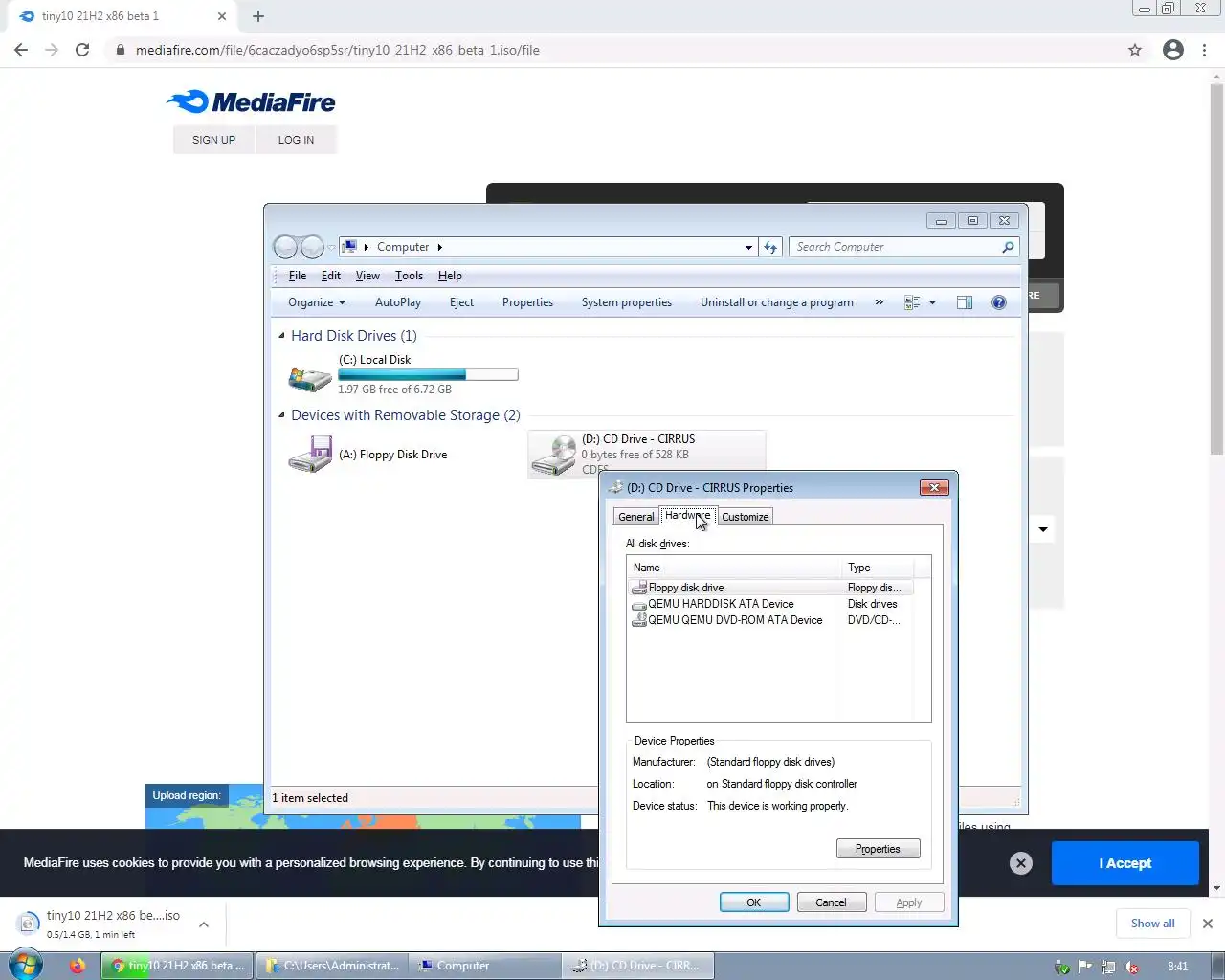Switch to the General tab
1225x980 pixels.
(x=635, y=517)
